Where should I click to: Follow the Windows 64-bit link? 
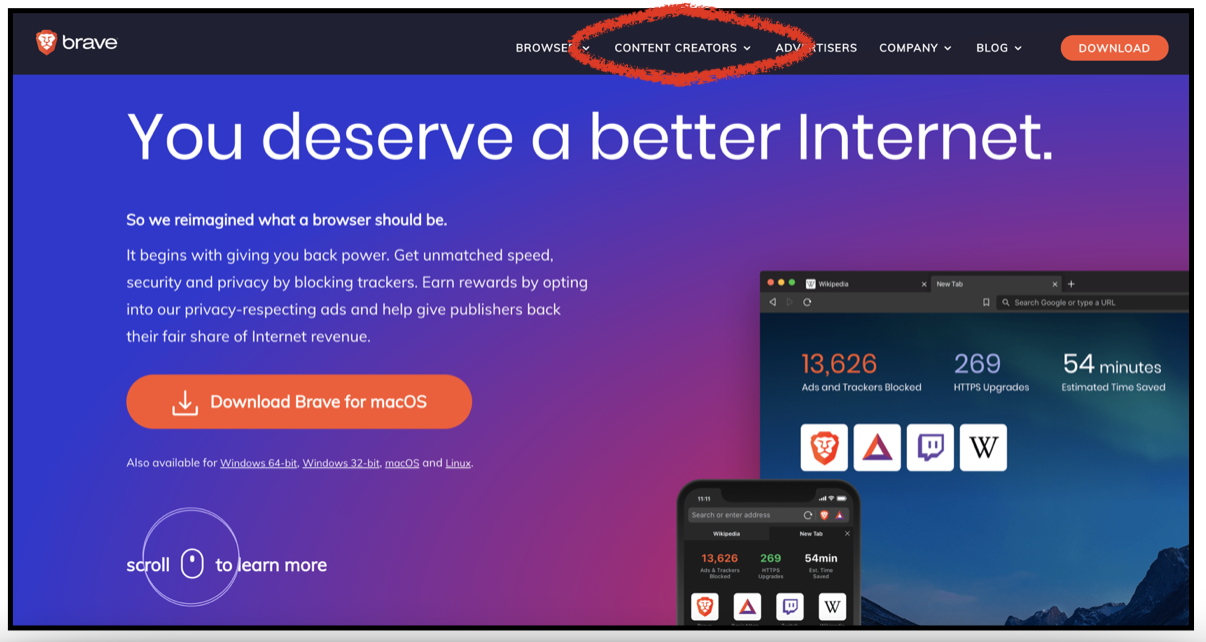(258, 463)
